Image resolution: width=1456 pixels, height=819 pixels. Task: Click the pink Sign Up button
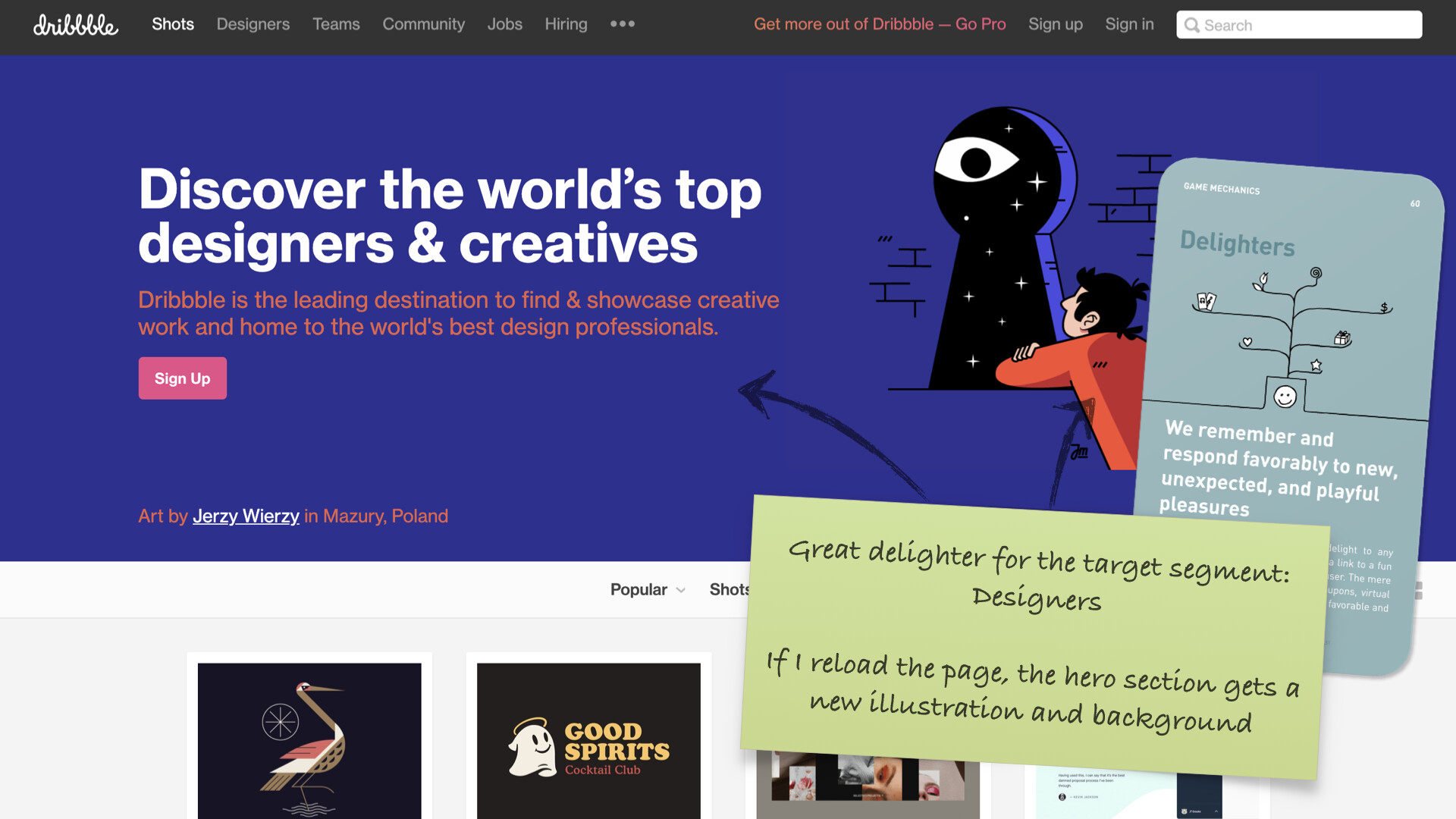(183, 378)
